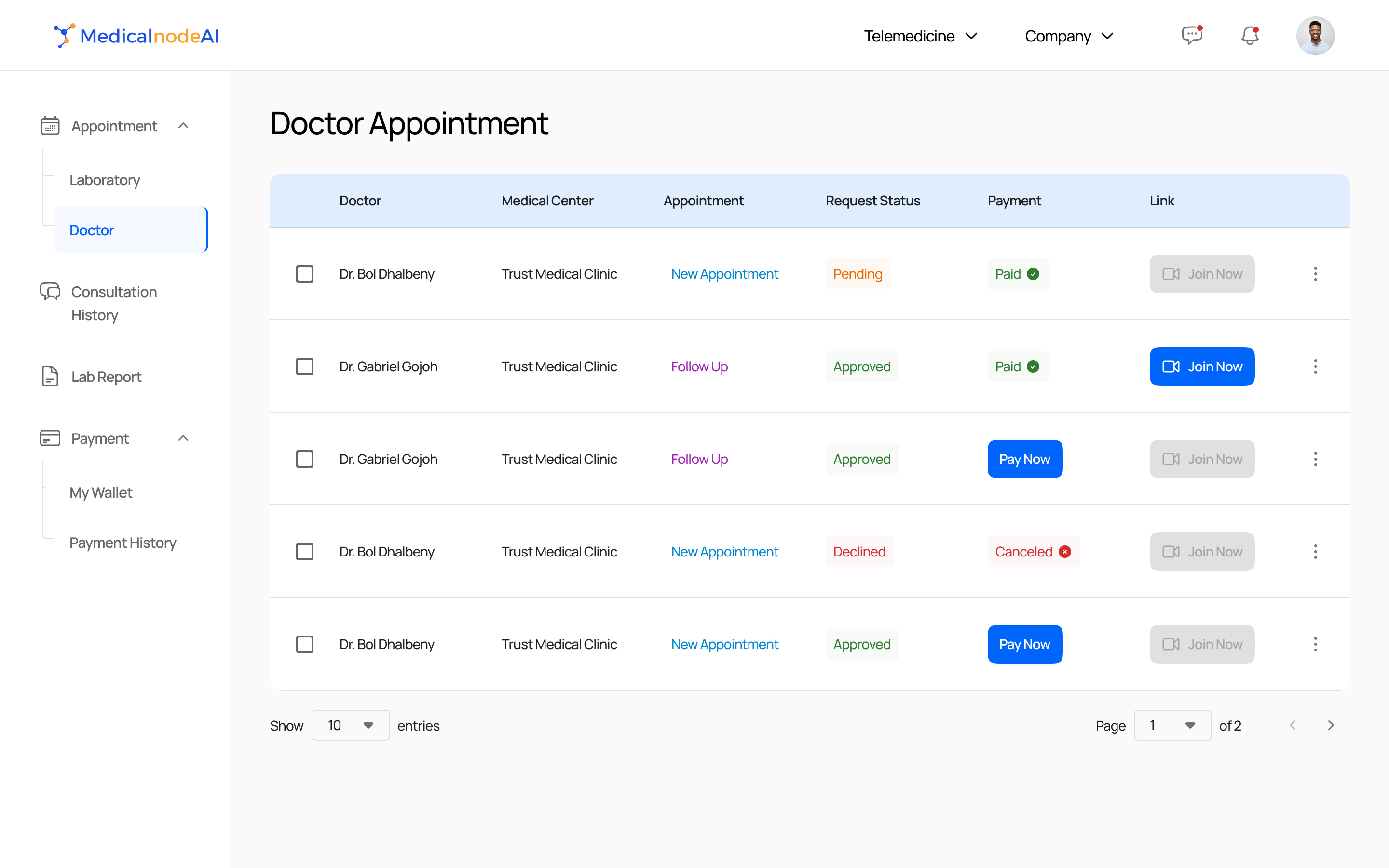Click the user profile avatar
The width and height of the screenshot is (1389, 868).
[1315, 36]
